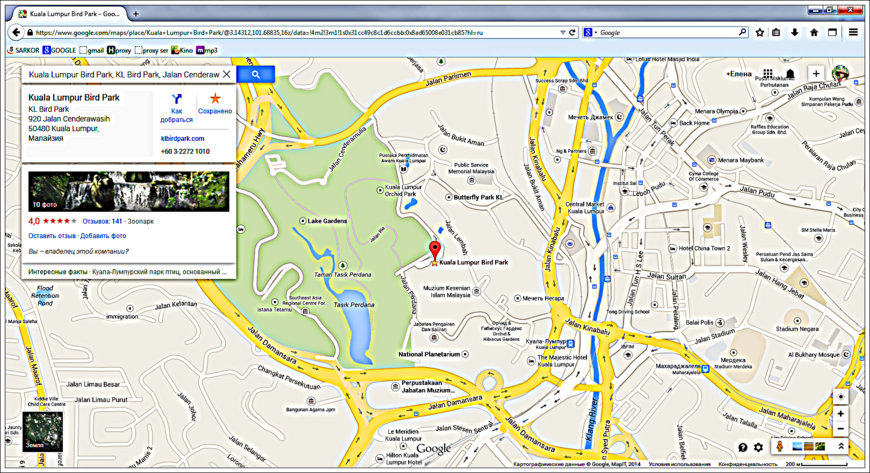870x473 pixels.
Task: Open the account profile avatar
Action: click(840, 74)
